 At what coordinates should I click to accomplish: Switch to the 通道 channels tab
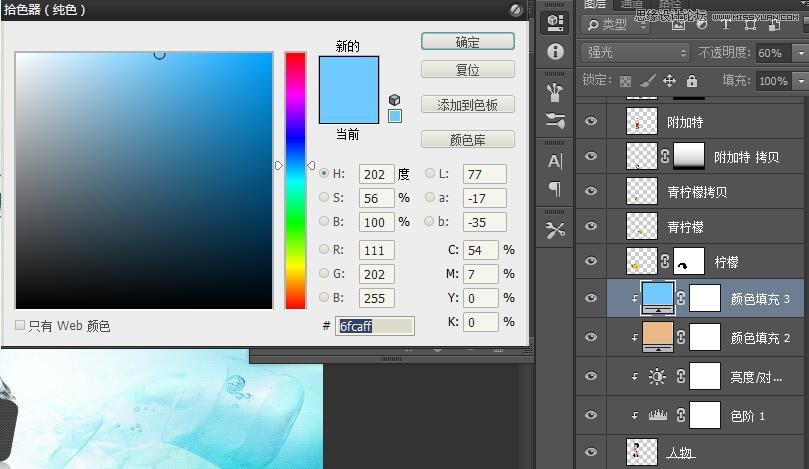click(632, 4)
